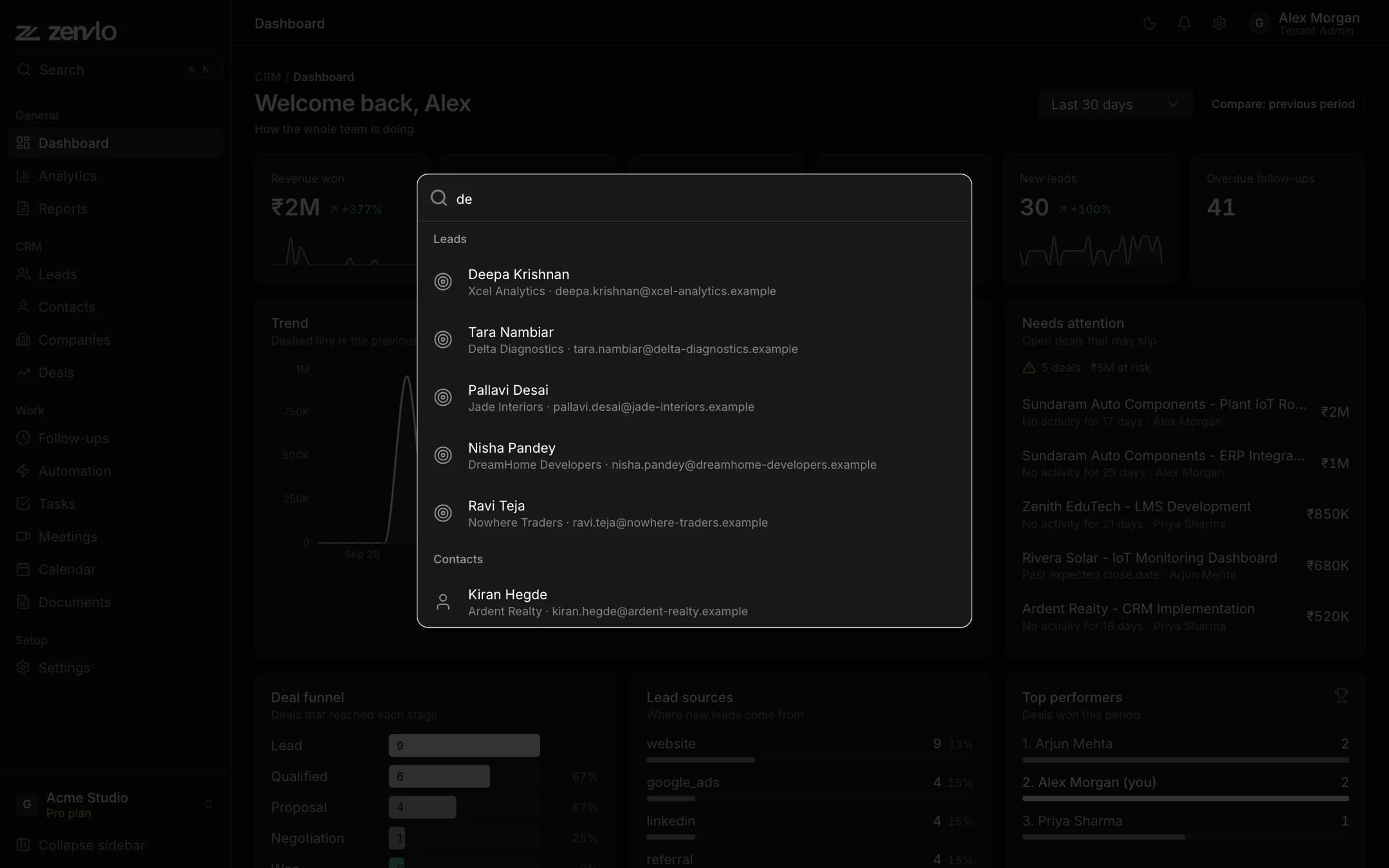Select the Deepa Krishnan lead result
1389x868 pixels.
(694, 282)
